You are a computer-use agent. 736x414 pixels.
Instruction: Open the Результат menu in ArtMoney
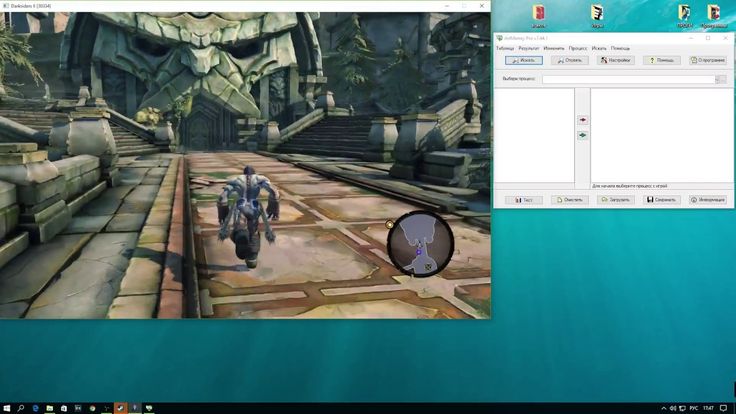click(x=529, y=48)
